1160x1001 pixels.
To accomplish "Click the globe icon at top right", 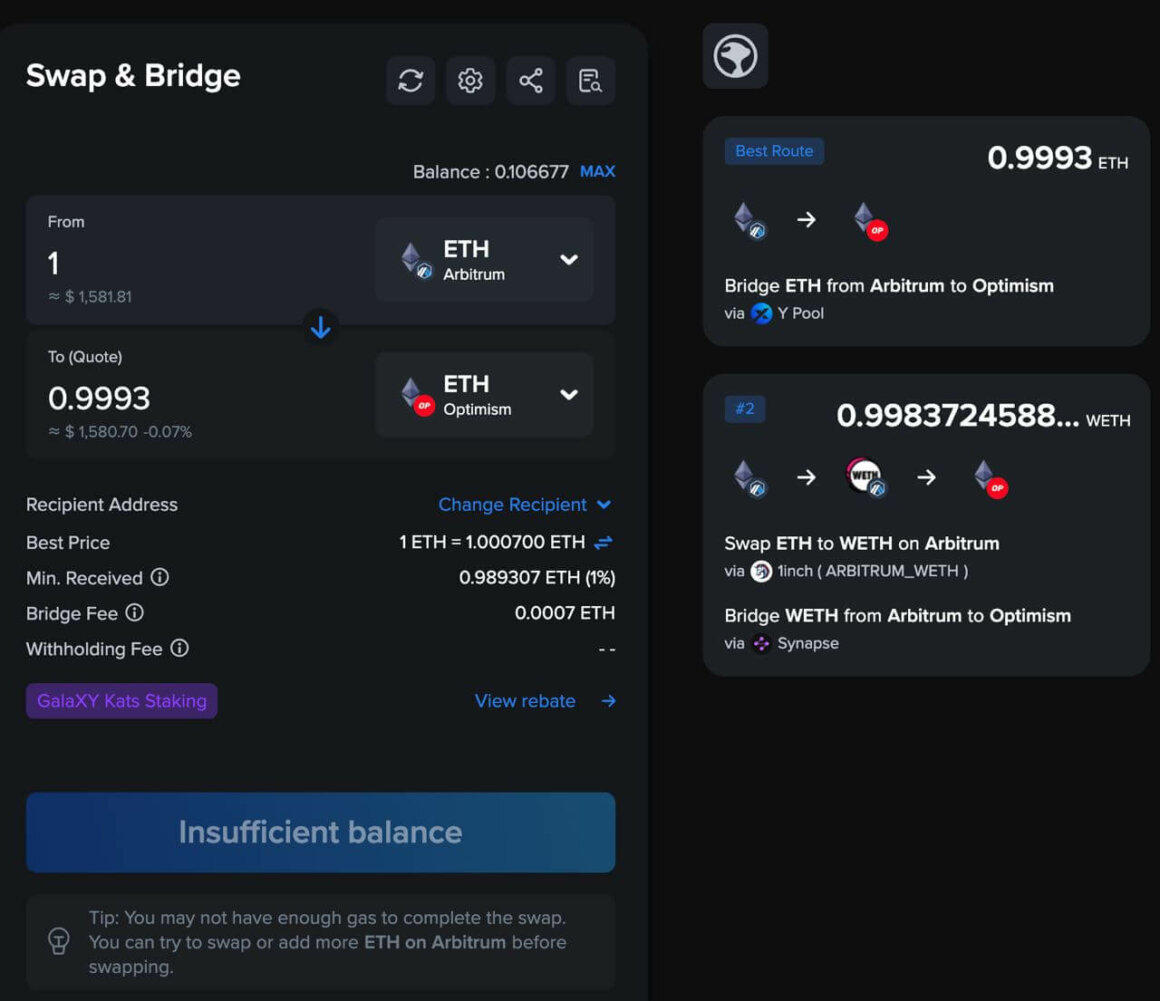I will tap(735, 57).
